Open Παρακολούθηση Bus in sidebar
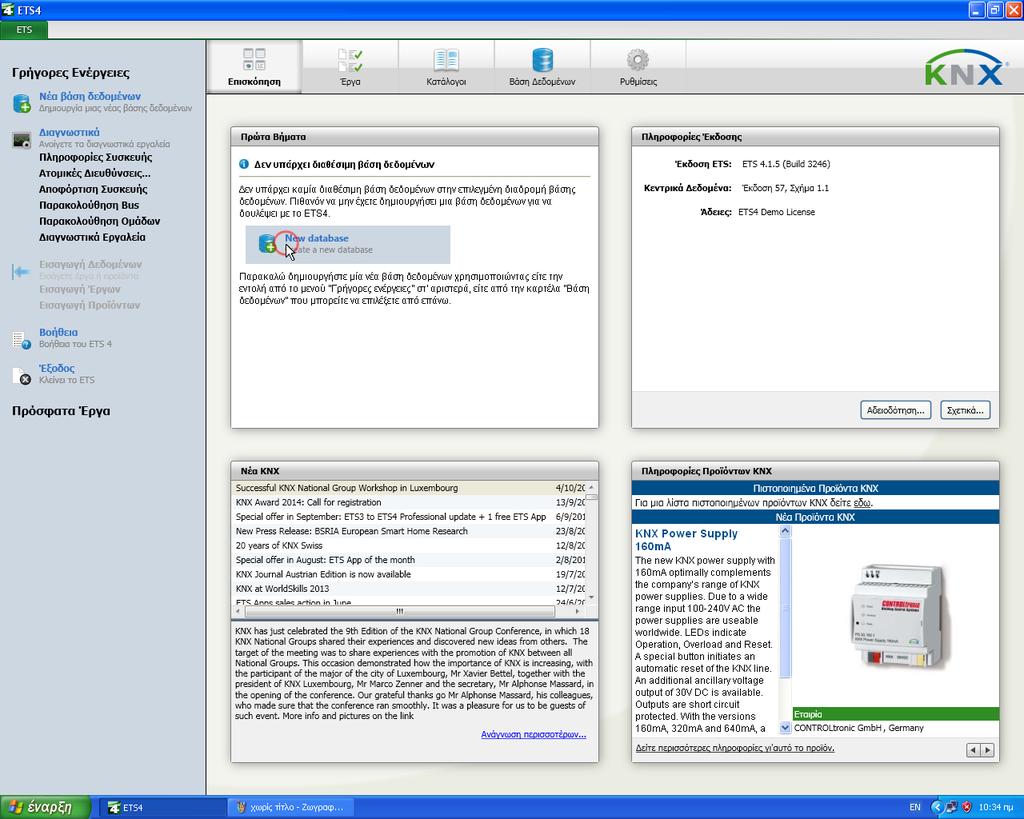 coord(89,205)
